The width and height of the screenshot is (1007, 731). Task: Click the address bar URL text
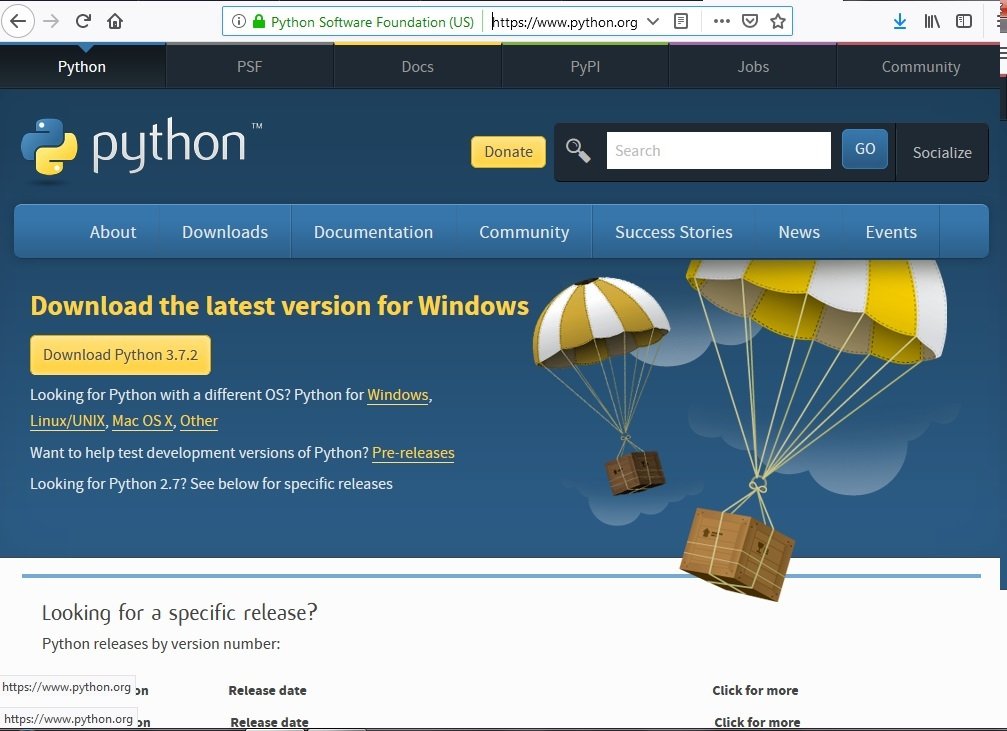point(565,22)
